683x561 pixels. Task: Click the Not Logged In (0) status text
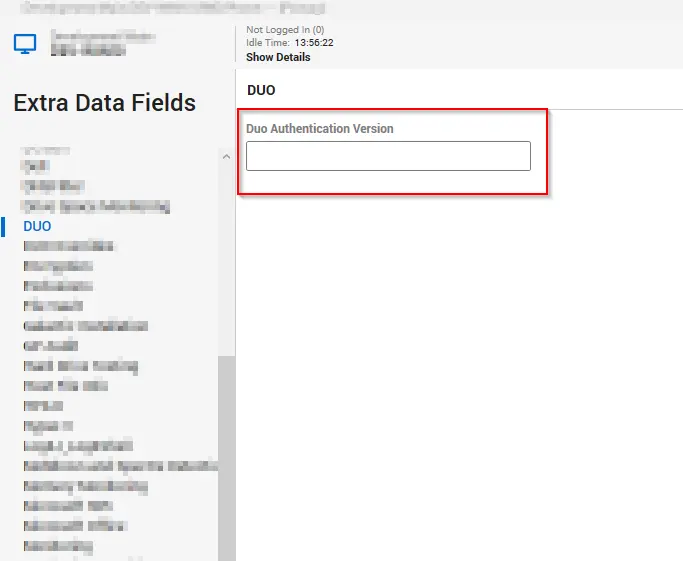[285, 30]
